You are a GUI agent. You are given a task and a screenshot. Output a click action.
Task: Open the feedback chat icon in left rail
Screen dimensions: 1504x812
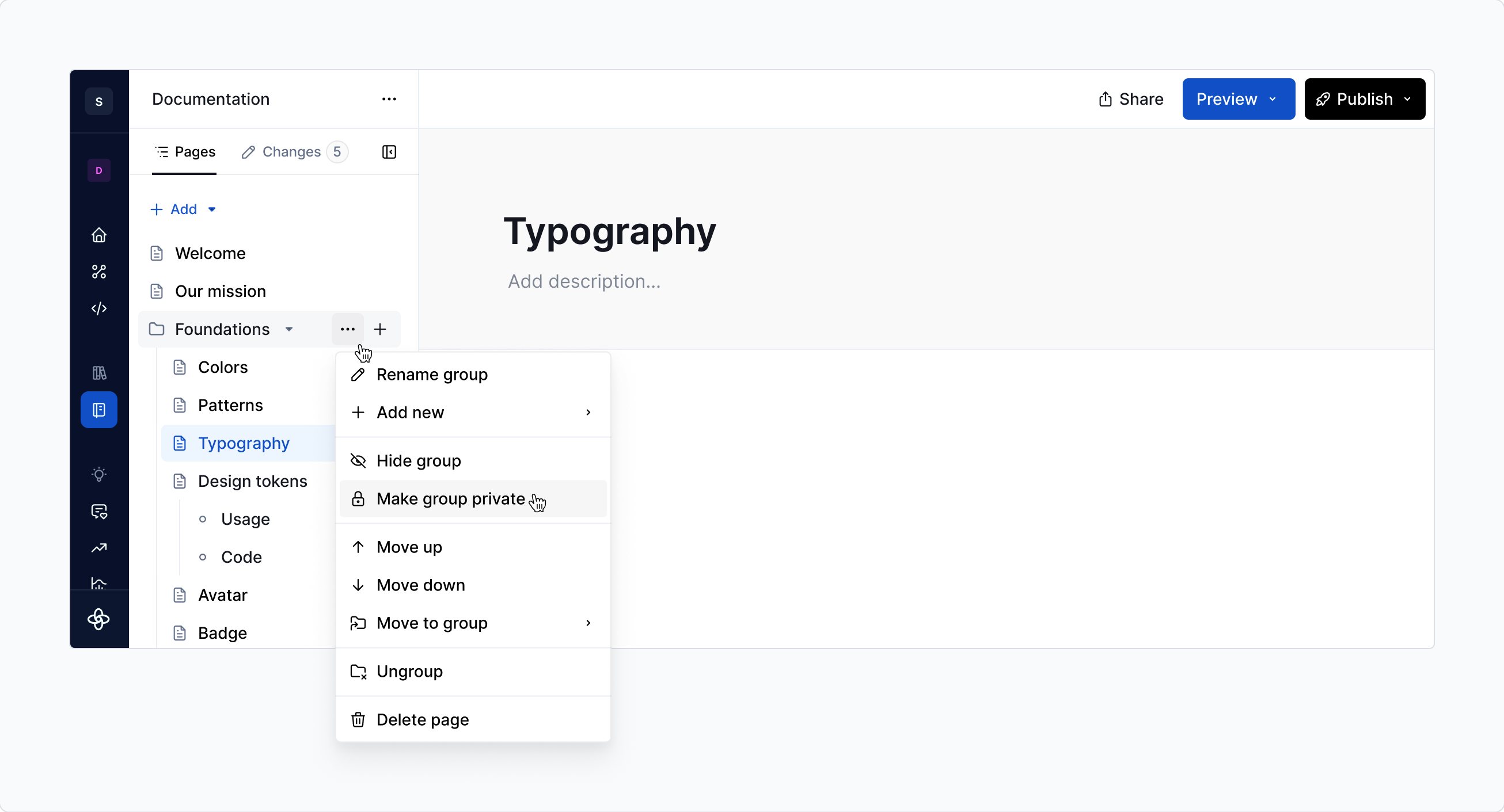98,511
